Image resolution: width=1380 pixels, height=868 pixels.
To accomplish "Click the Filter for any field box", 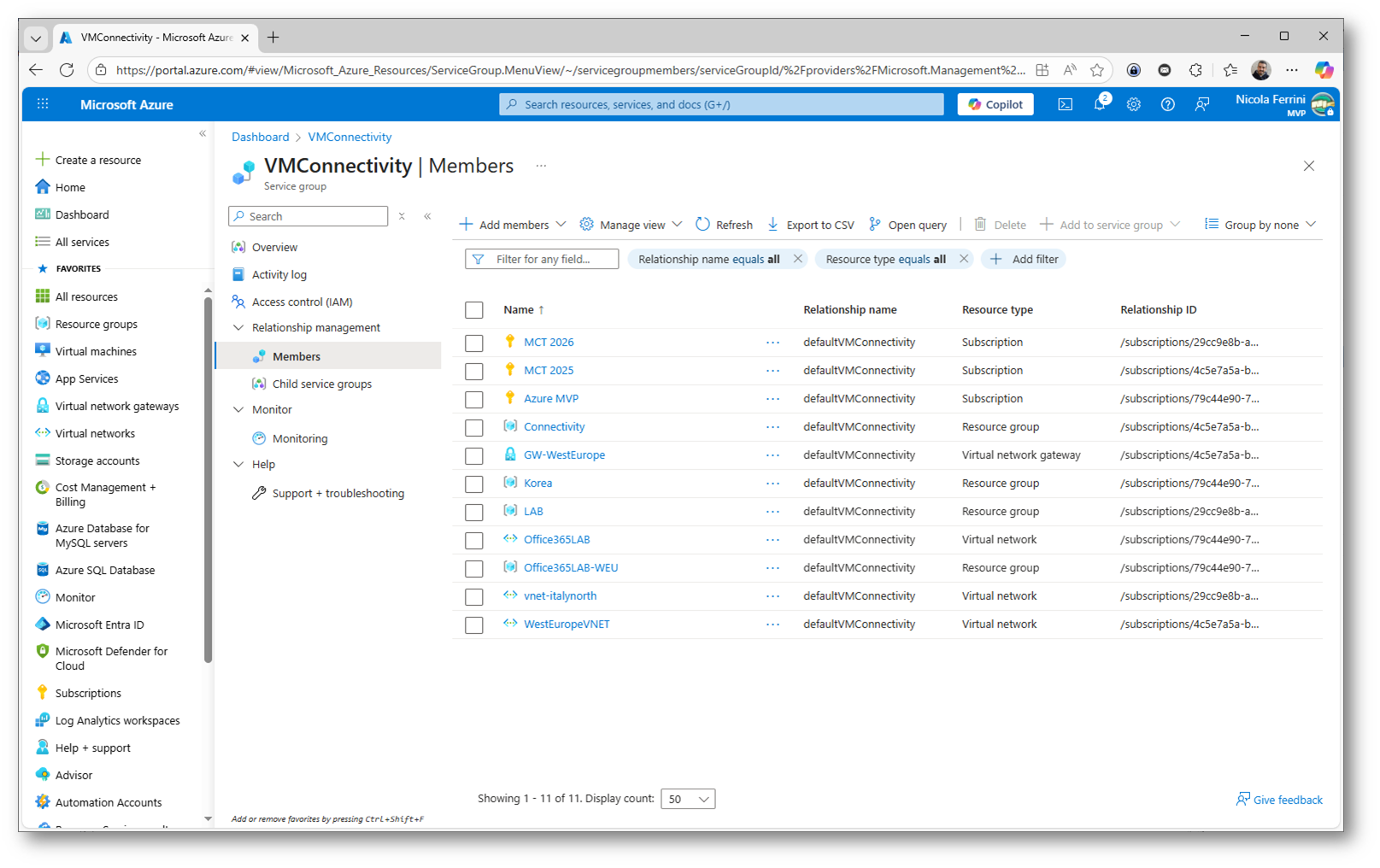I will coord(543,260).
